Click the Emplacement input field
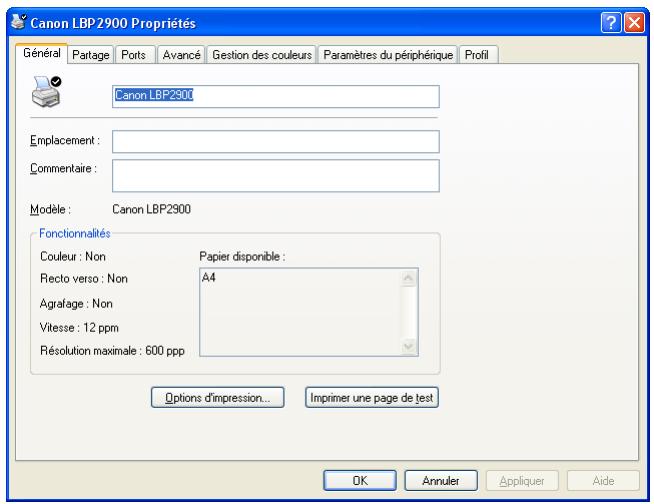Viewport: 654px width, 504px height. (276, 141)
